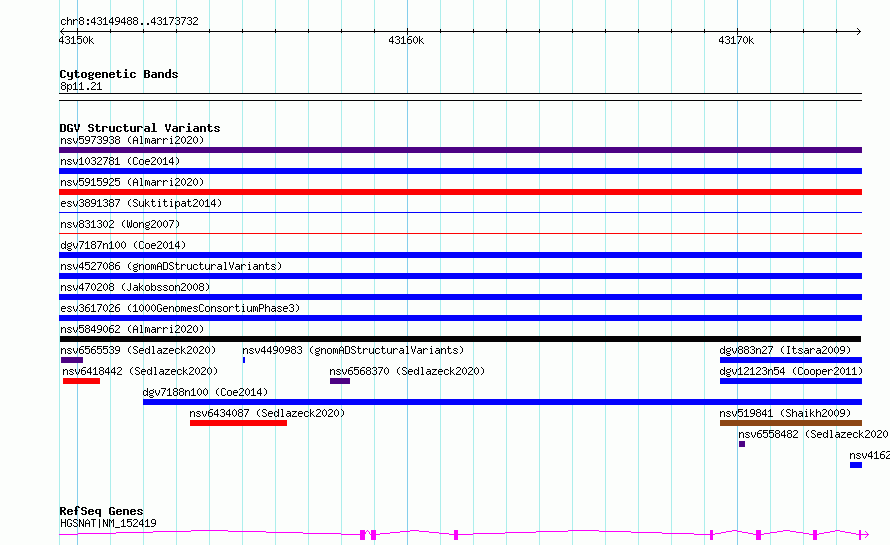890x545 pixels.
Task: Click the nsv5973938 (Almarri2020) variant label
Action: 132,140
